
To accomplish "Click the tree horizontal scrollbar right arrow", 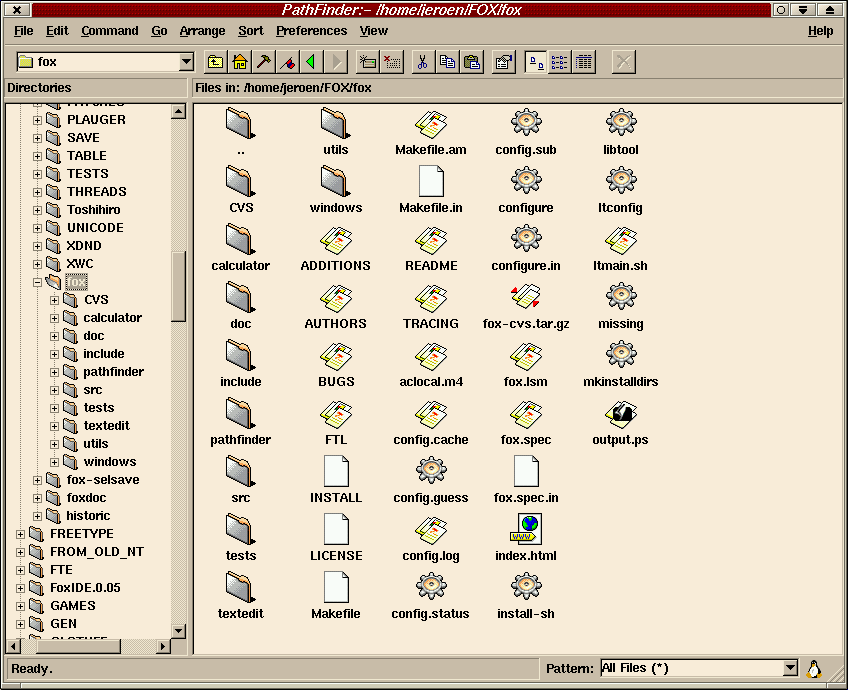I will (x=163, y=646).
